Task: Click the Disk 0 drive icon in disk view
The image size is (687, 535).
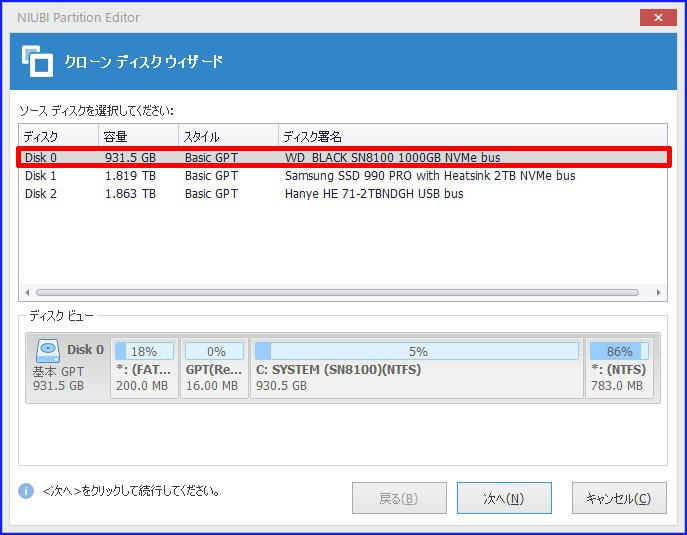Action: [x=48, y=351]
